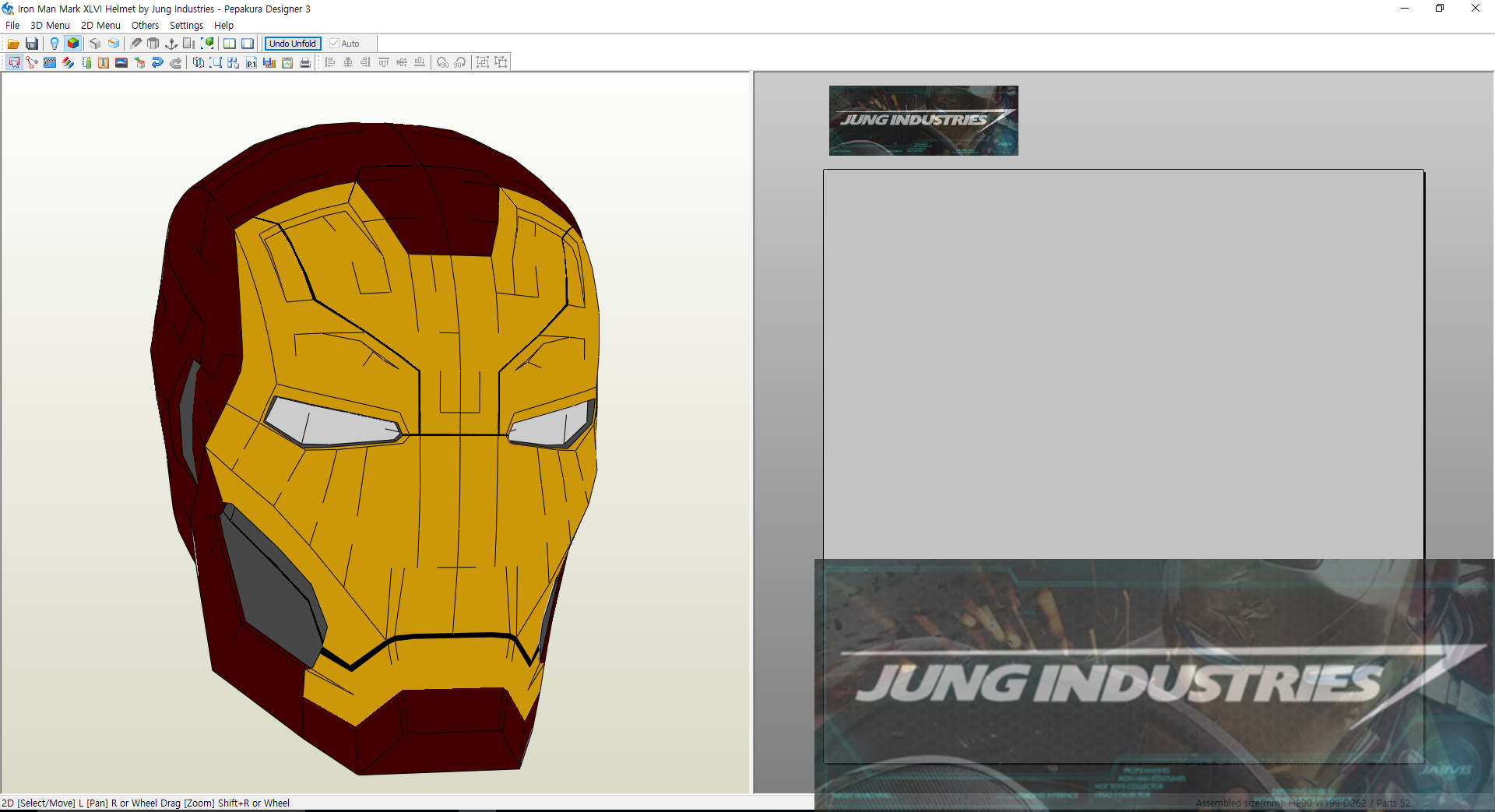Screen dimensions: 1495x812
Task: Select the text input T tool
Action: 104,62
